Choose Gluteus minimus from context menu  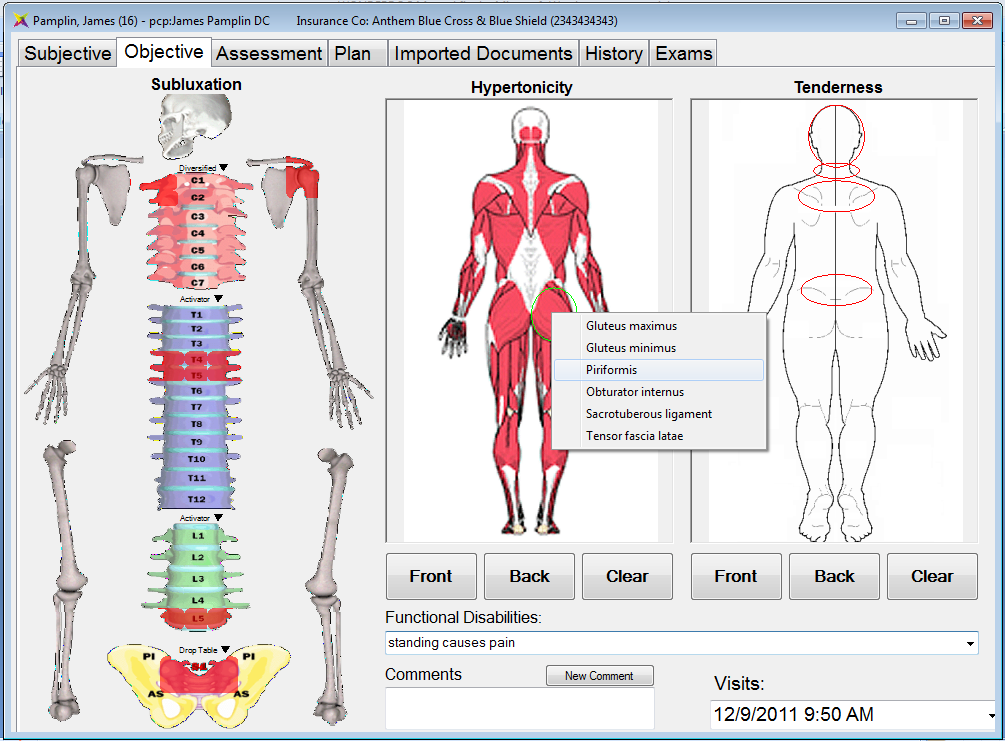coord(659,347)
